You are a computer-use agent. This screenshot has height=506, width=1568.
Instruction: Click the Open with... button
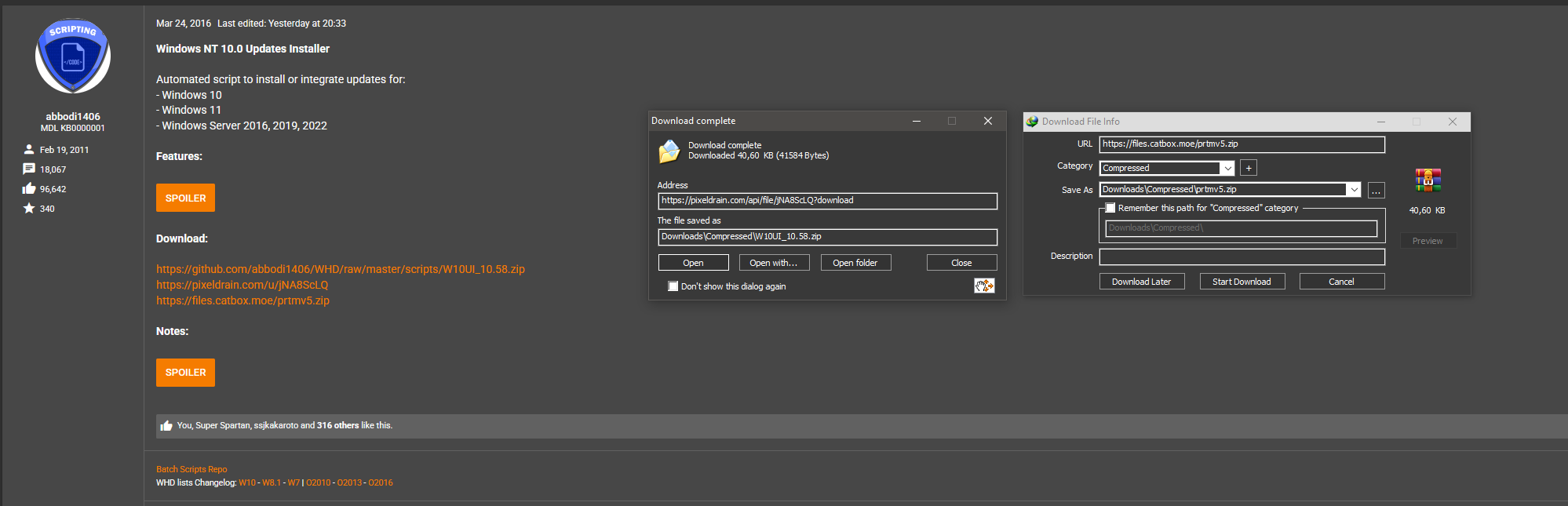click(x=774, y=263)
